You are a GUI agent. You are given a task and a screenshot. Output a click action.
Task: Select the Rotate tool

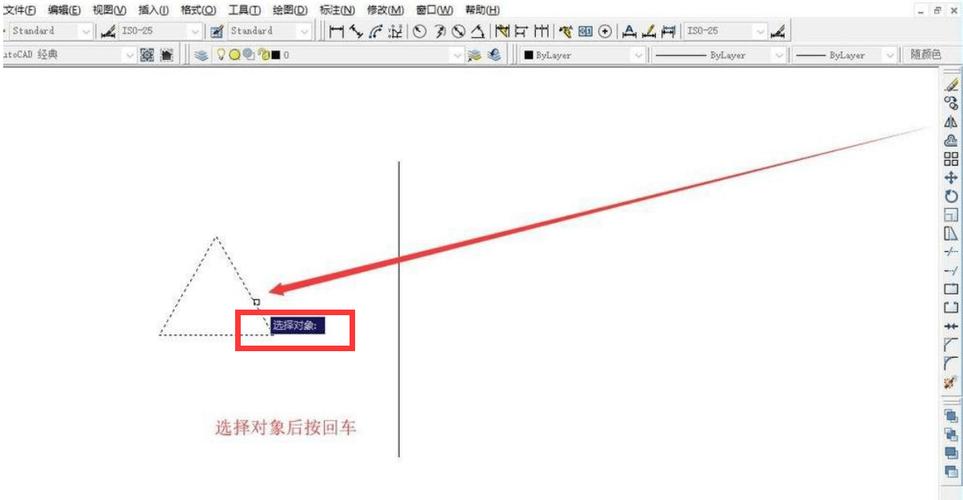point(951,196)
